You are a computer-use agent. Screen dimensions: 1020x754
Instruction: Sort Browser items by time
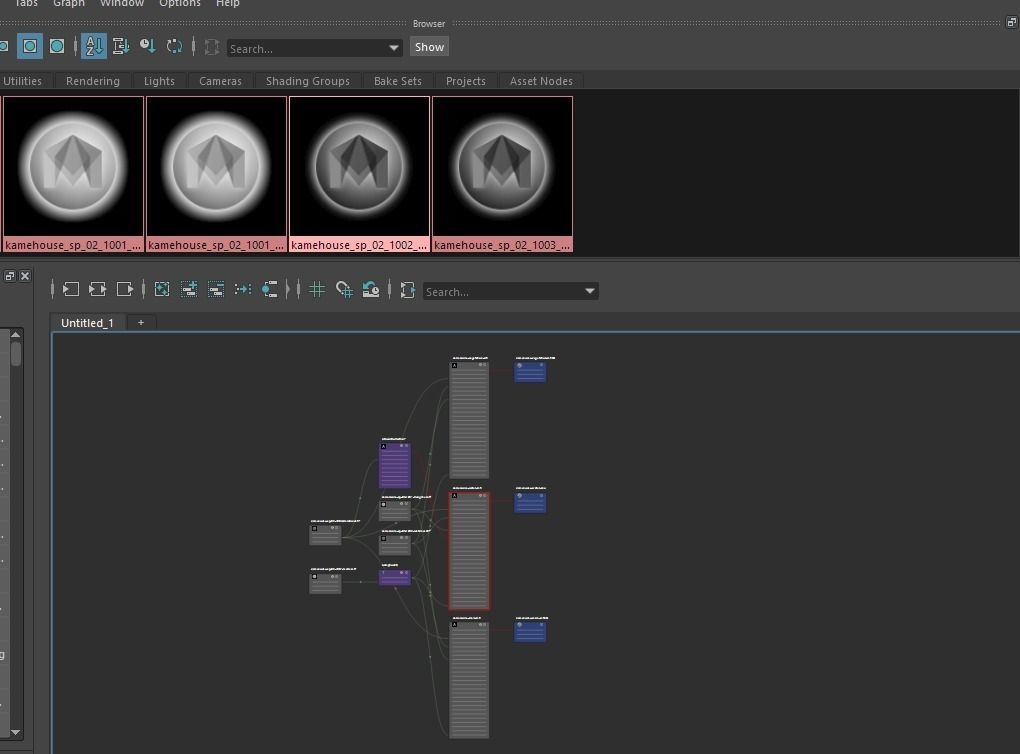point(148,47)
